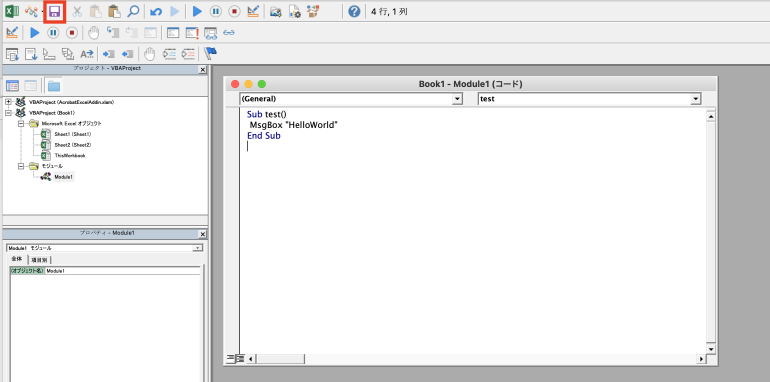The height and width of the screenshot is (382, 770).
Task: Select Sheet1 (Sheet1) in the project tree
Action: [x=73, y=134]
